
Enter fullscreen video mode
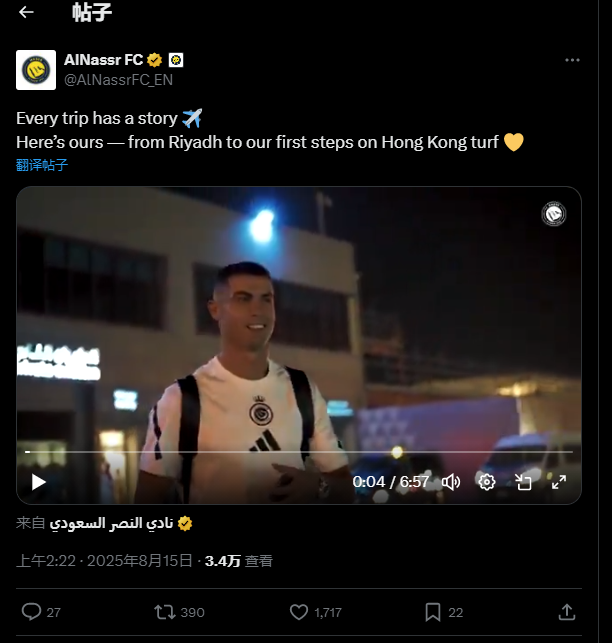559,482
